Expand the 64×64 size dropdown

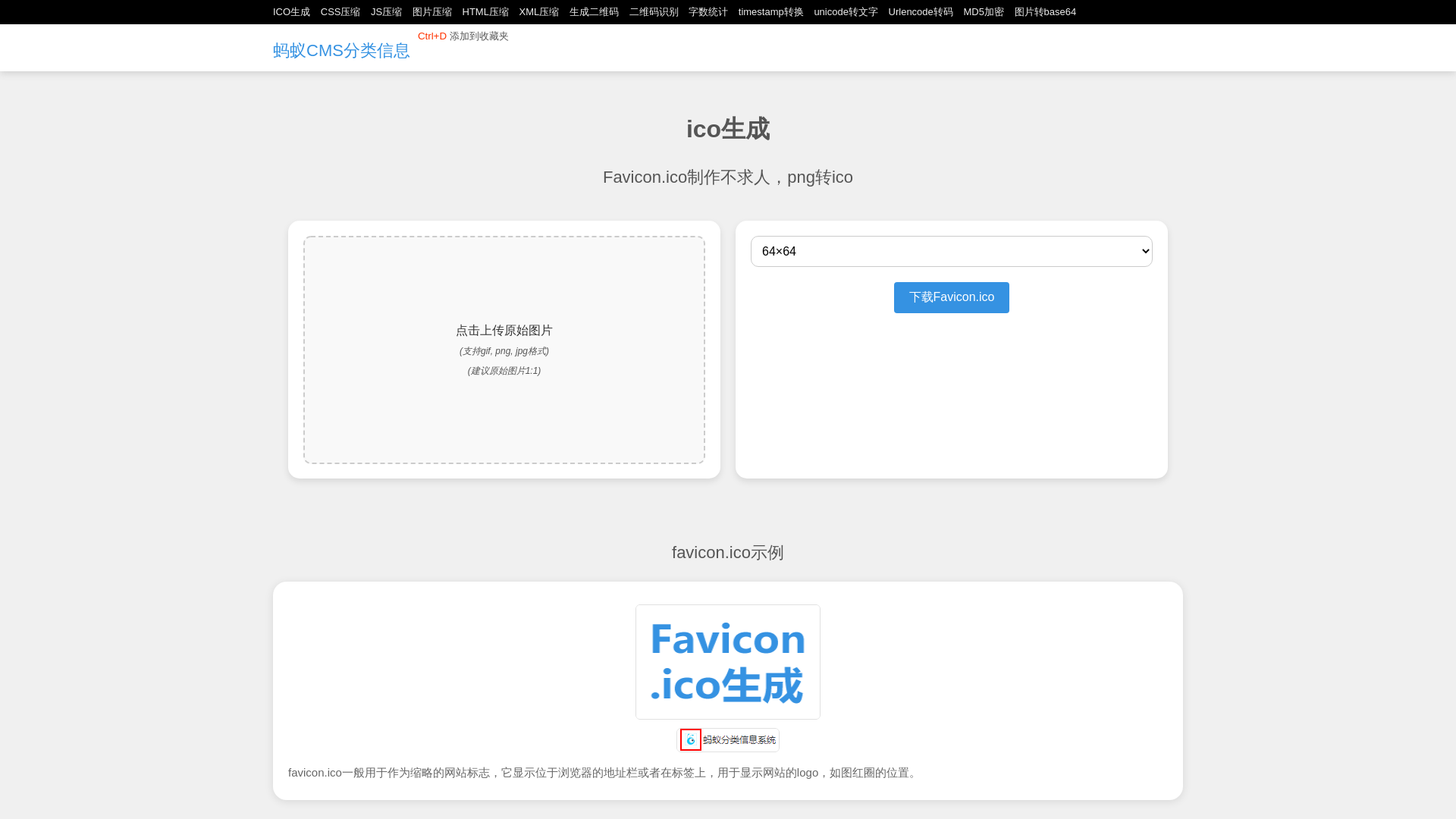[951, 252]
